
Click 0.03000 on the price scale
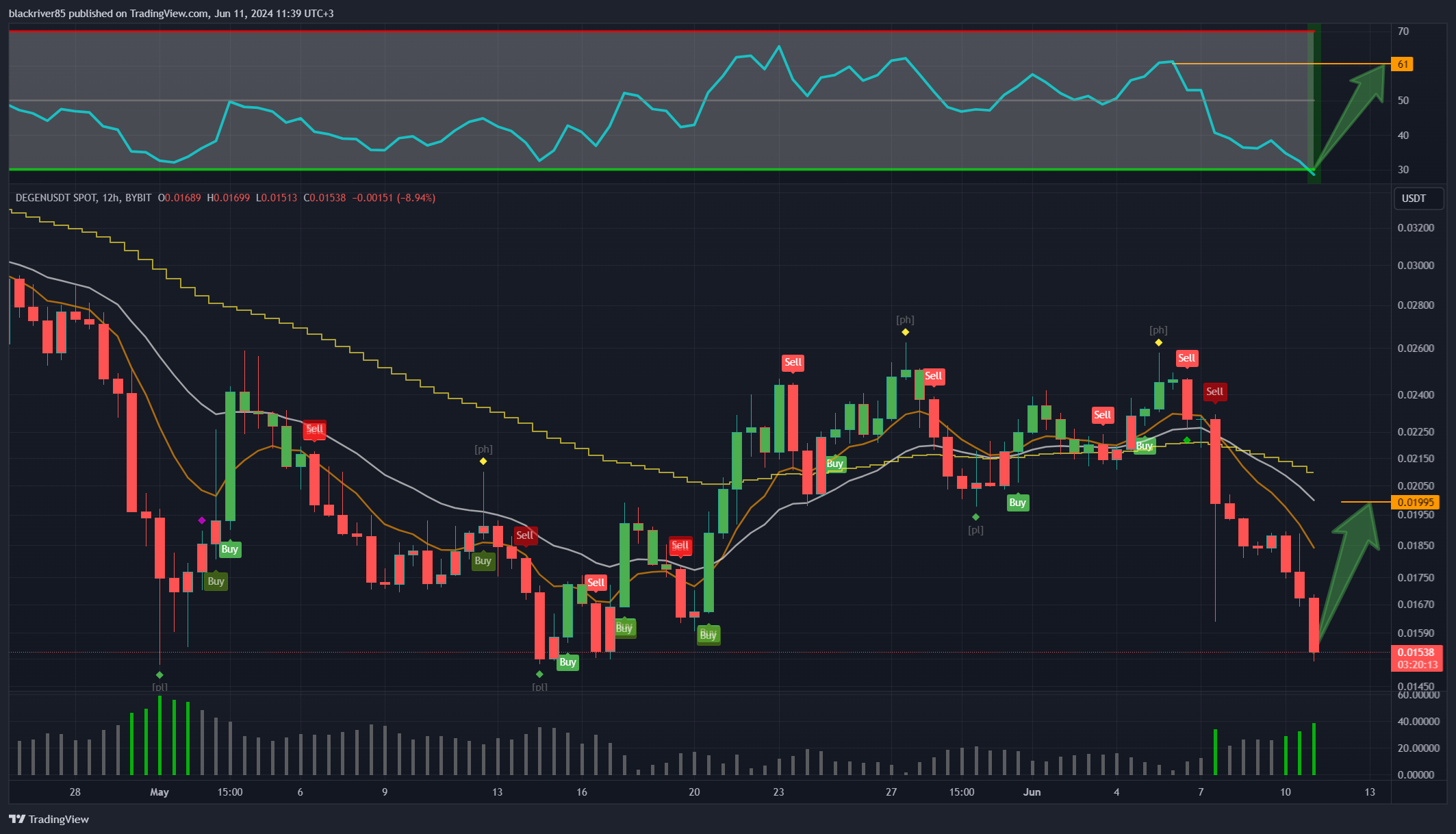(x=1416, y=266)
